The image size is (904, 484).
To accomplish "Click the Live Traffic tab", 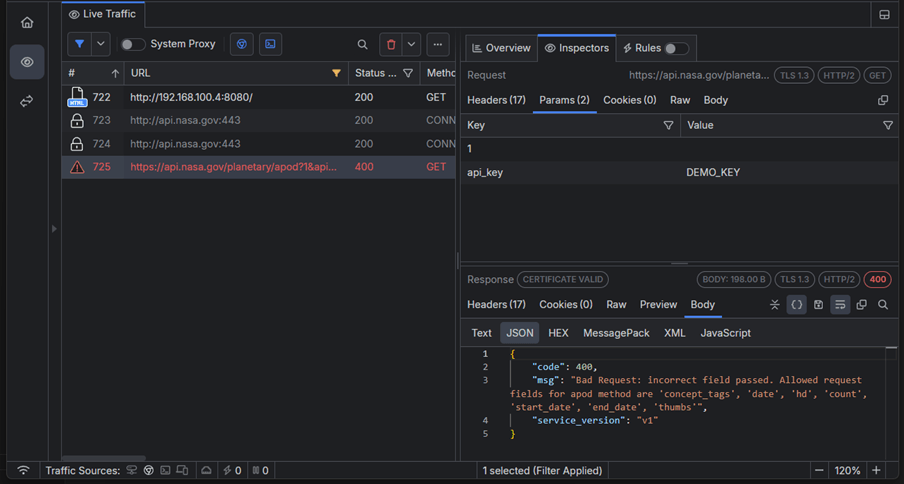I will 103,14.
